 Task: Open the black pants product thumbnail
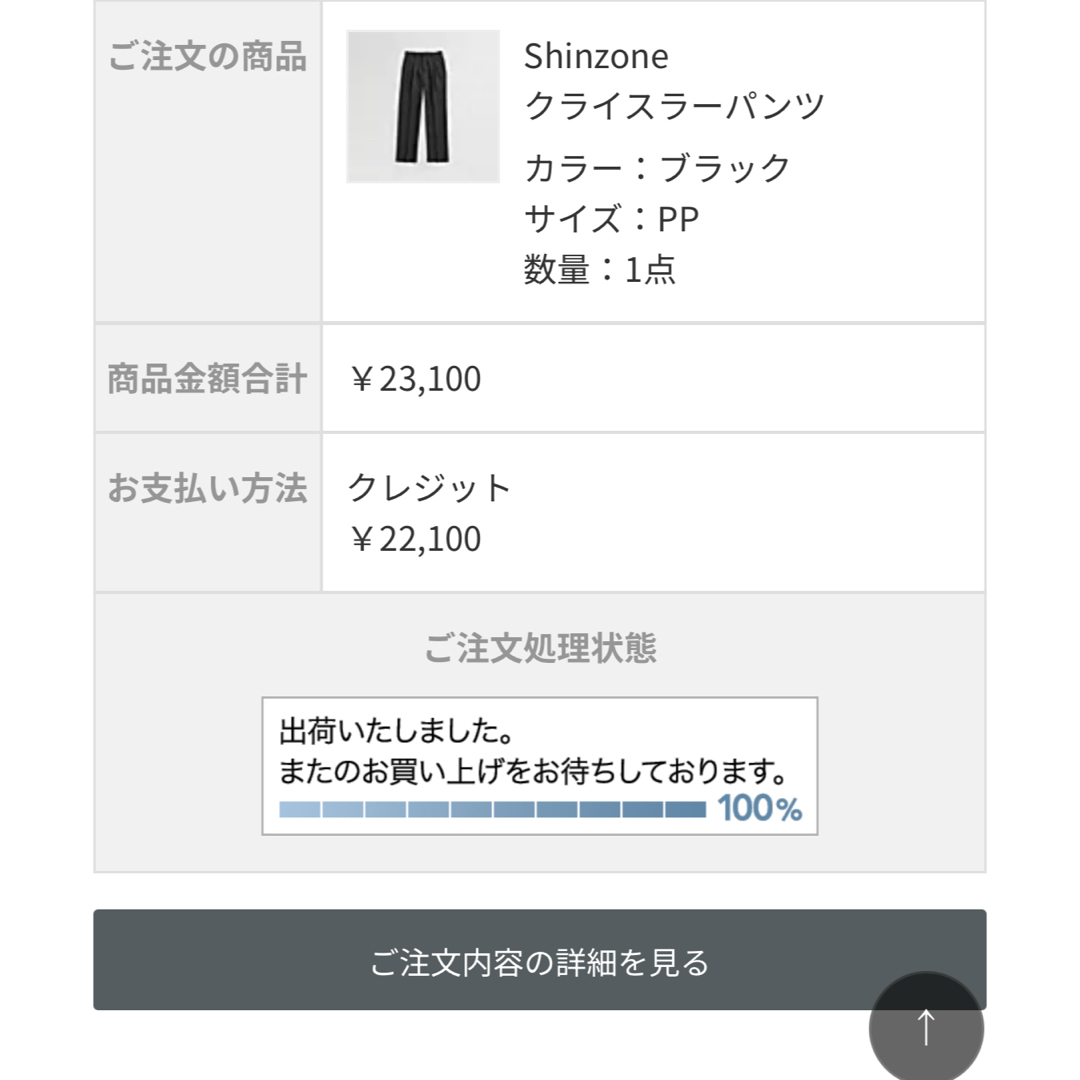[423, 106]
